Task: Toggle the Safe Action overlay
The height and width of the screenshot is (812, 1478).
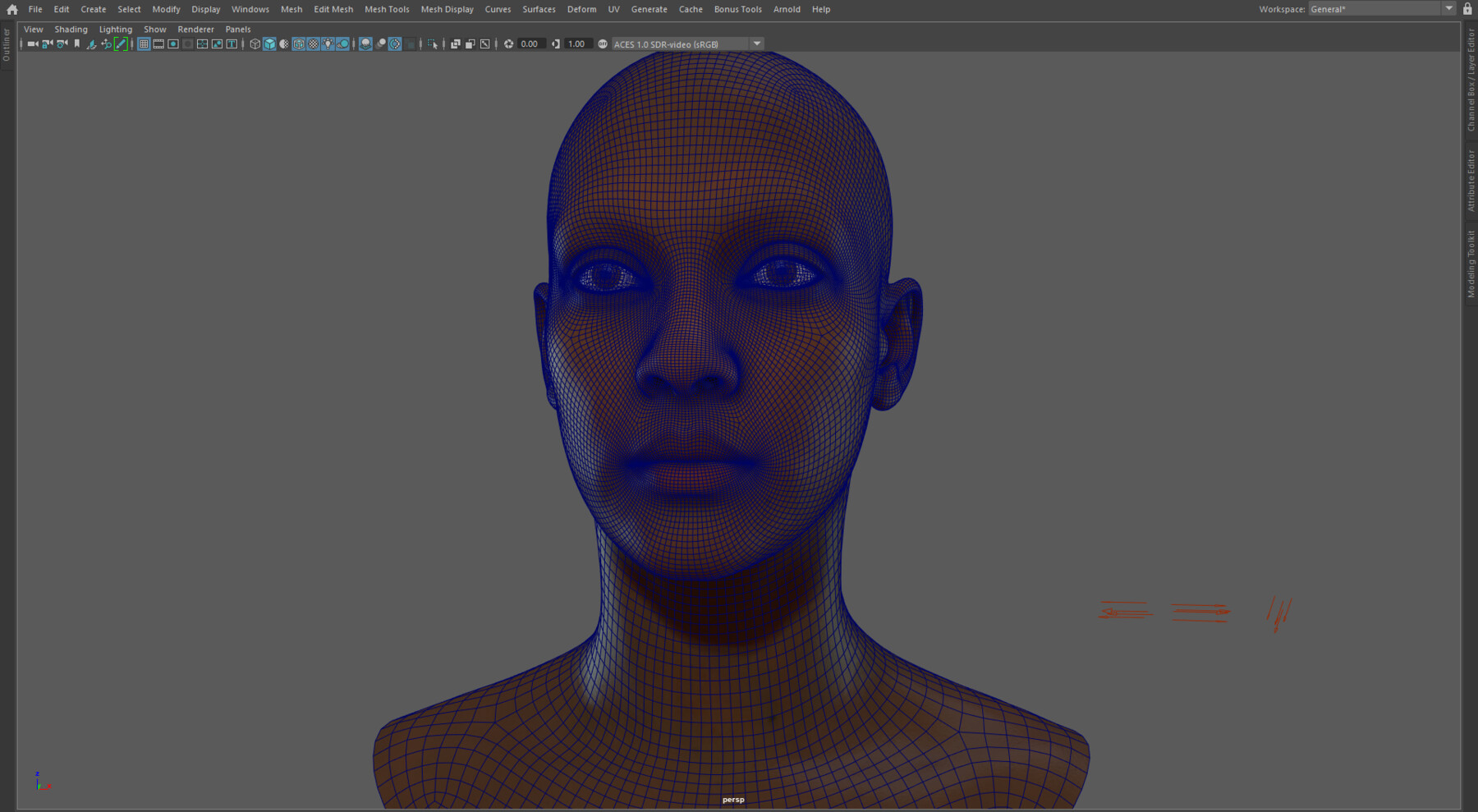Action: [217, 44]
